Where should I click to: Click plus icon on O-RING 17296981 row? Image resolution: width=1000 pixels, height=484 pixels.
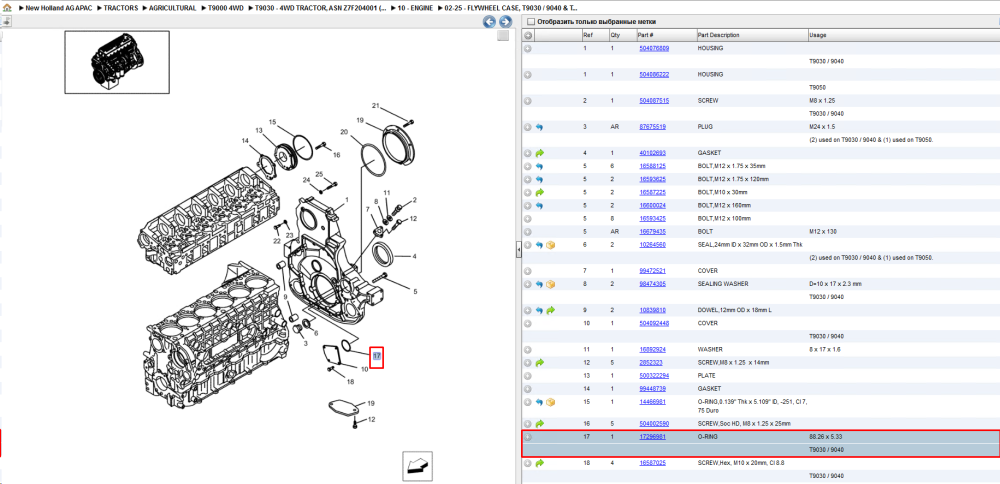[528, 437]
